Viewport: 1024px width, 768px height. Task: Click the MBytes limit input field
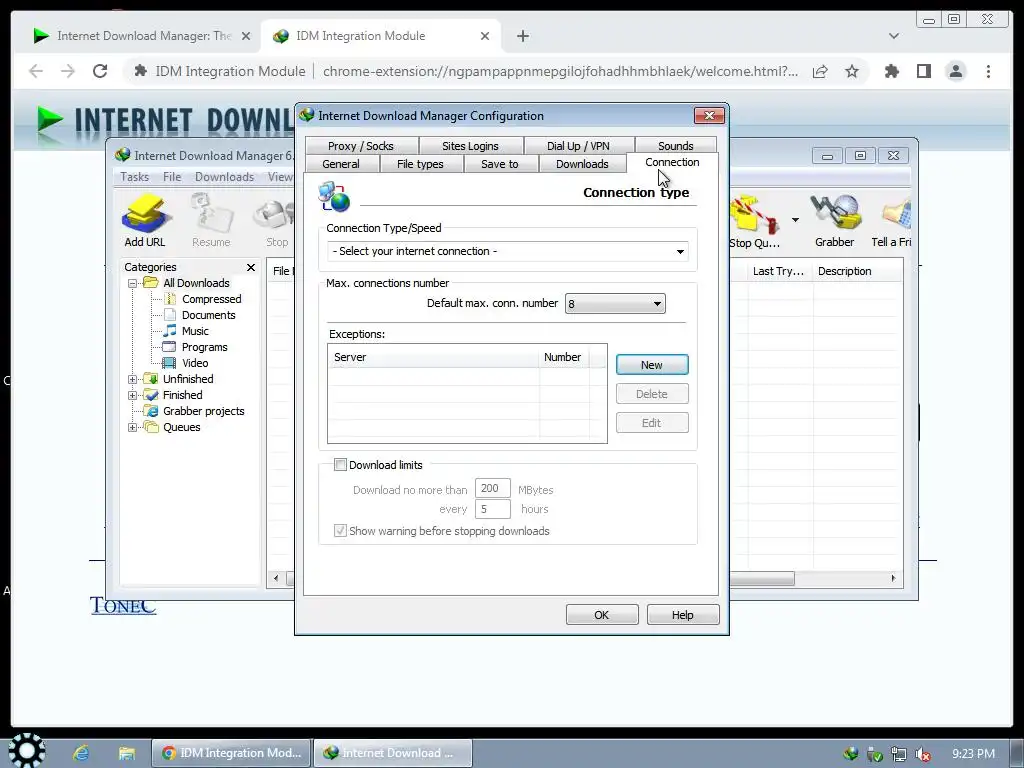click(x=492, y=488)
